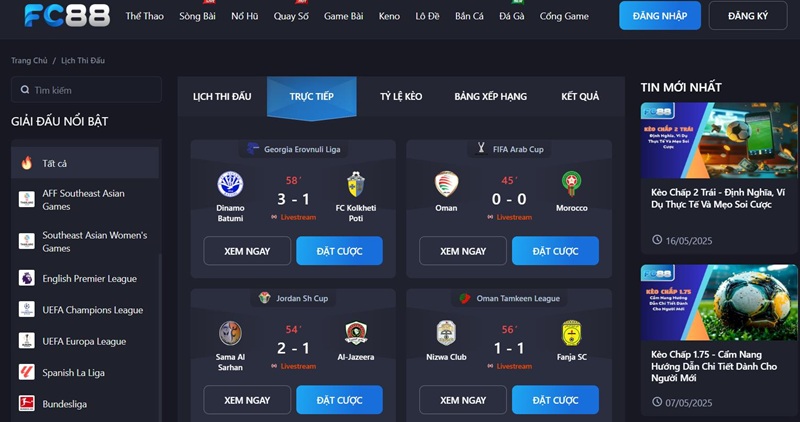Open English Premier League icon in sidebar
800x422 pixels.
click(x=27, y=278)
